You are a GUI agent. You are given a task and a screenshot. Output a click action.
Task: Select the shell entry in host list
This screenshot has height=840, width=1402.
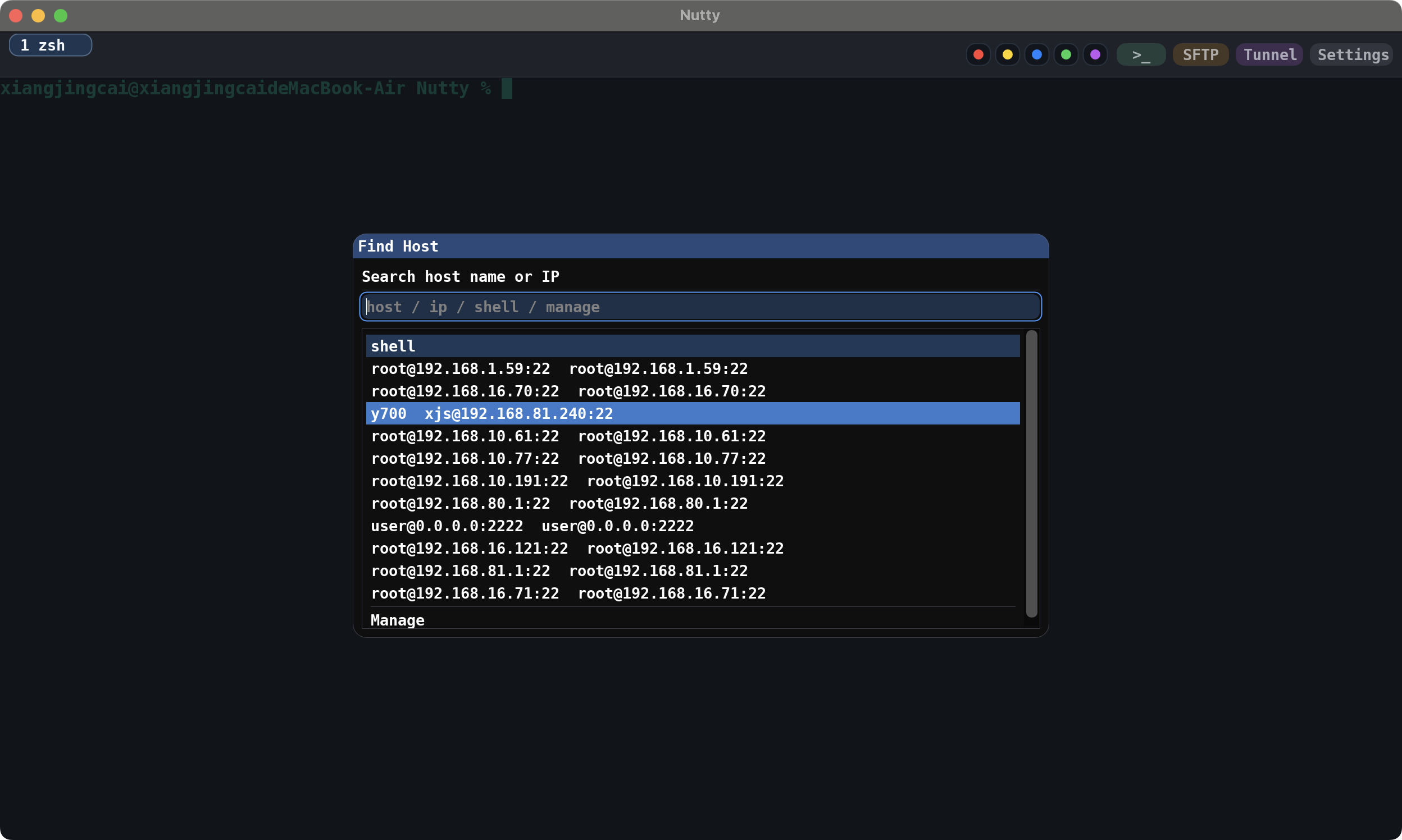(693, 346)
